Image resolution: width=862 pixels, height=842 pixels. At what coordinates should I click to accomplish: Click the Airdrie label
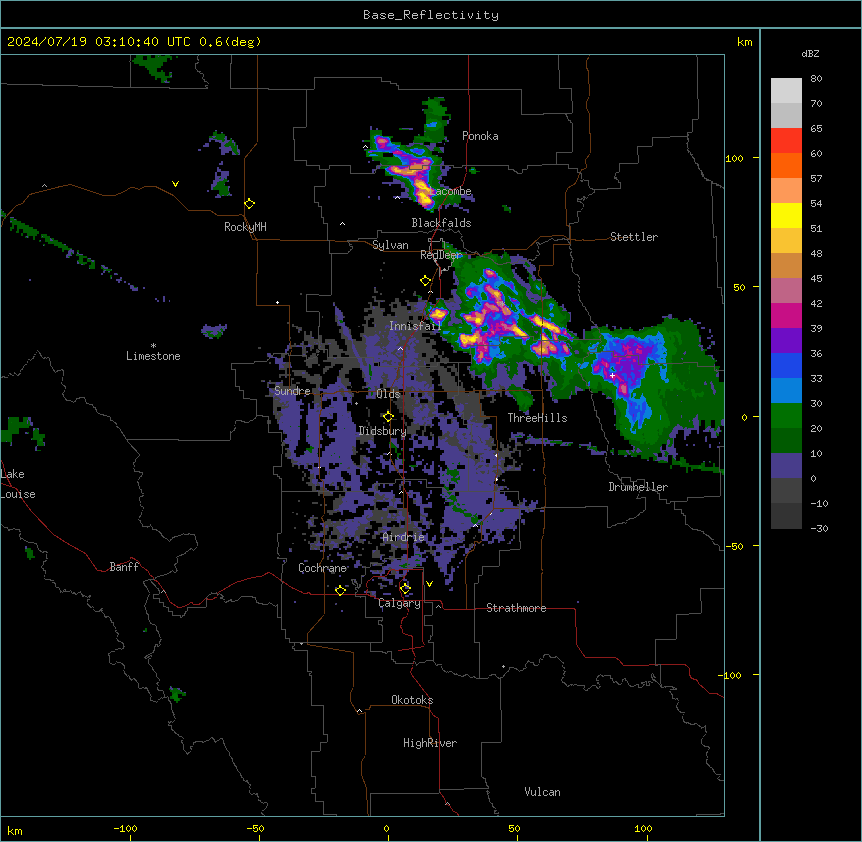tap(404, 537)
